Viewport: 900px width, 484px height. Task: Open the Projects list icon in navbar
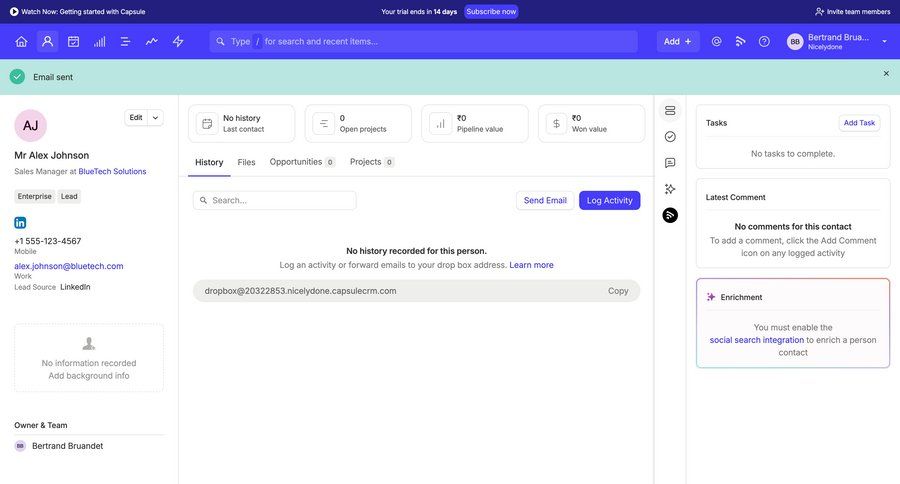[x=126, y=41]
